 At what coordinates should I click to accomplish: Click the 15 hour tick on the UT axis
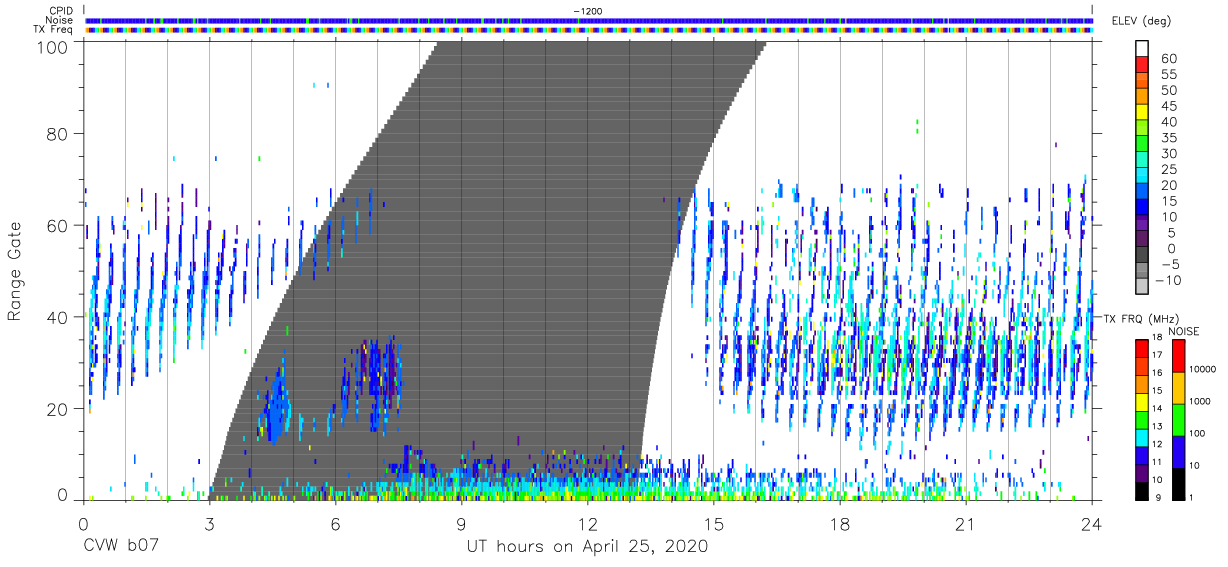(714, 525)
